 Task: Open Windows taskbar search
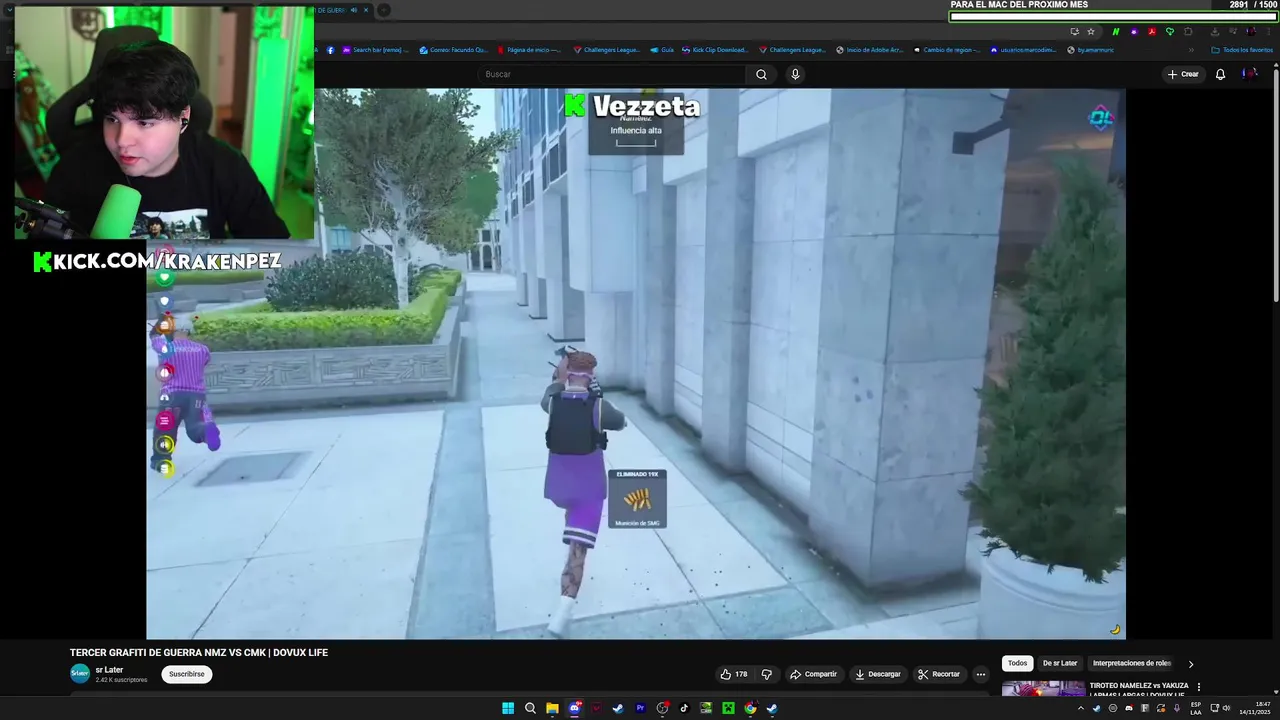[x=530, y=708]
